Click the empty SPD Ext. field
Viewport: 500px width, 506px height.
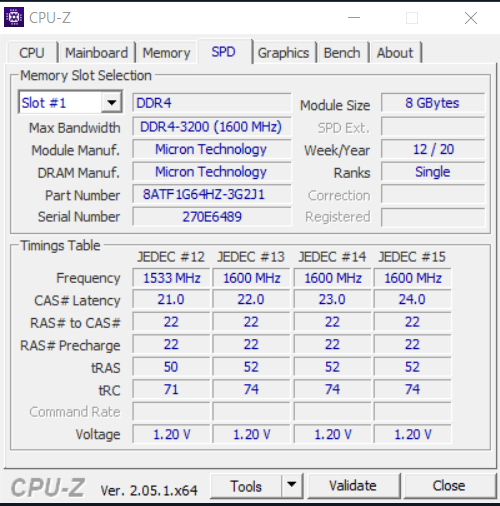(x=433, y=126)
